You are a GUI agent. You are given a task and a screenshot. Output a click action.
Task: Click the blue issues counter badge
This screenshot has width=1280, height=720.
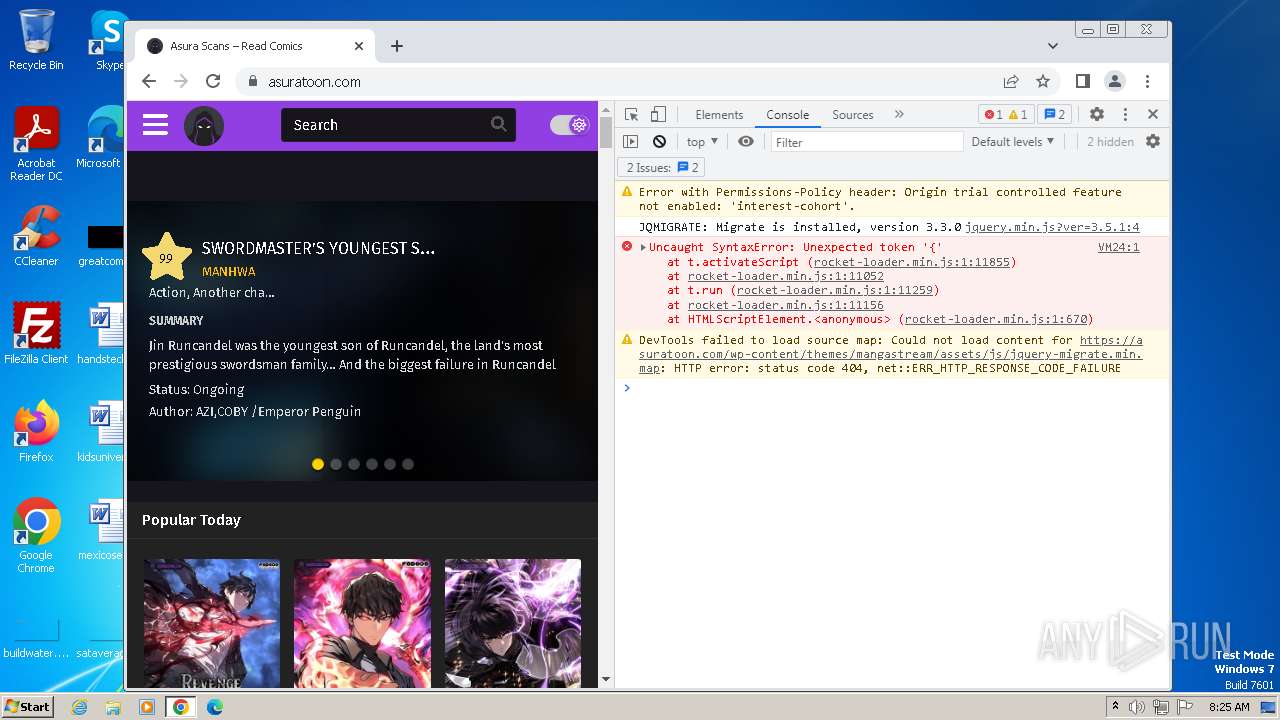[1054, 115]
